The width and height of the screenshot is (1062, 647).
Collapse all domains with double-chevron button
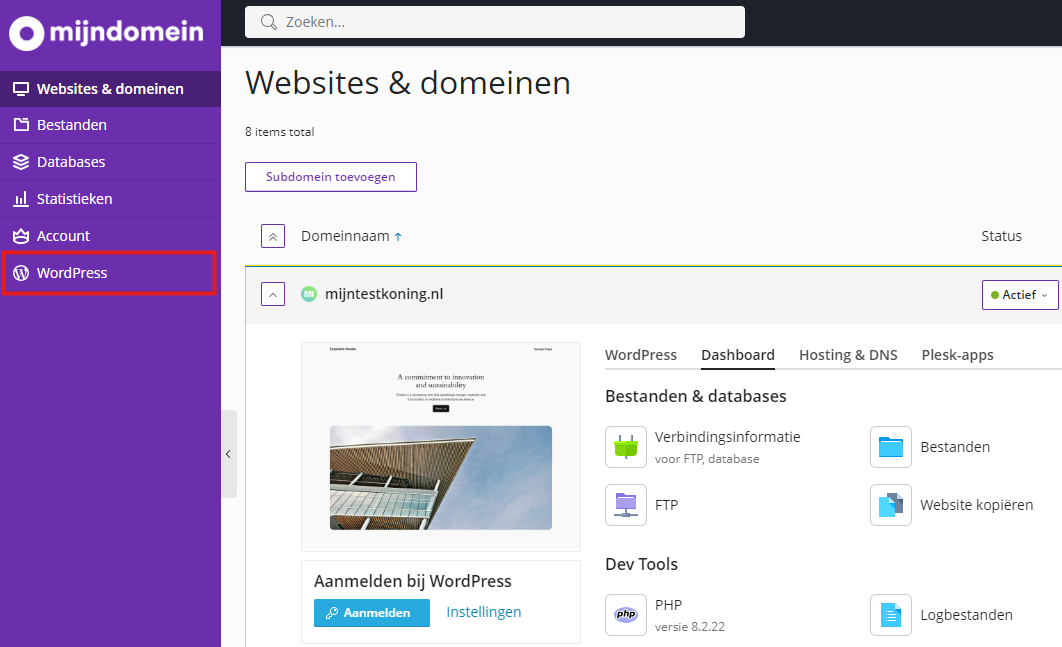(273, 236)
